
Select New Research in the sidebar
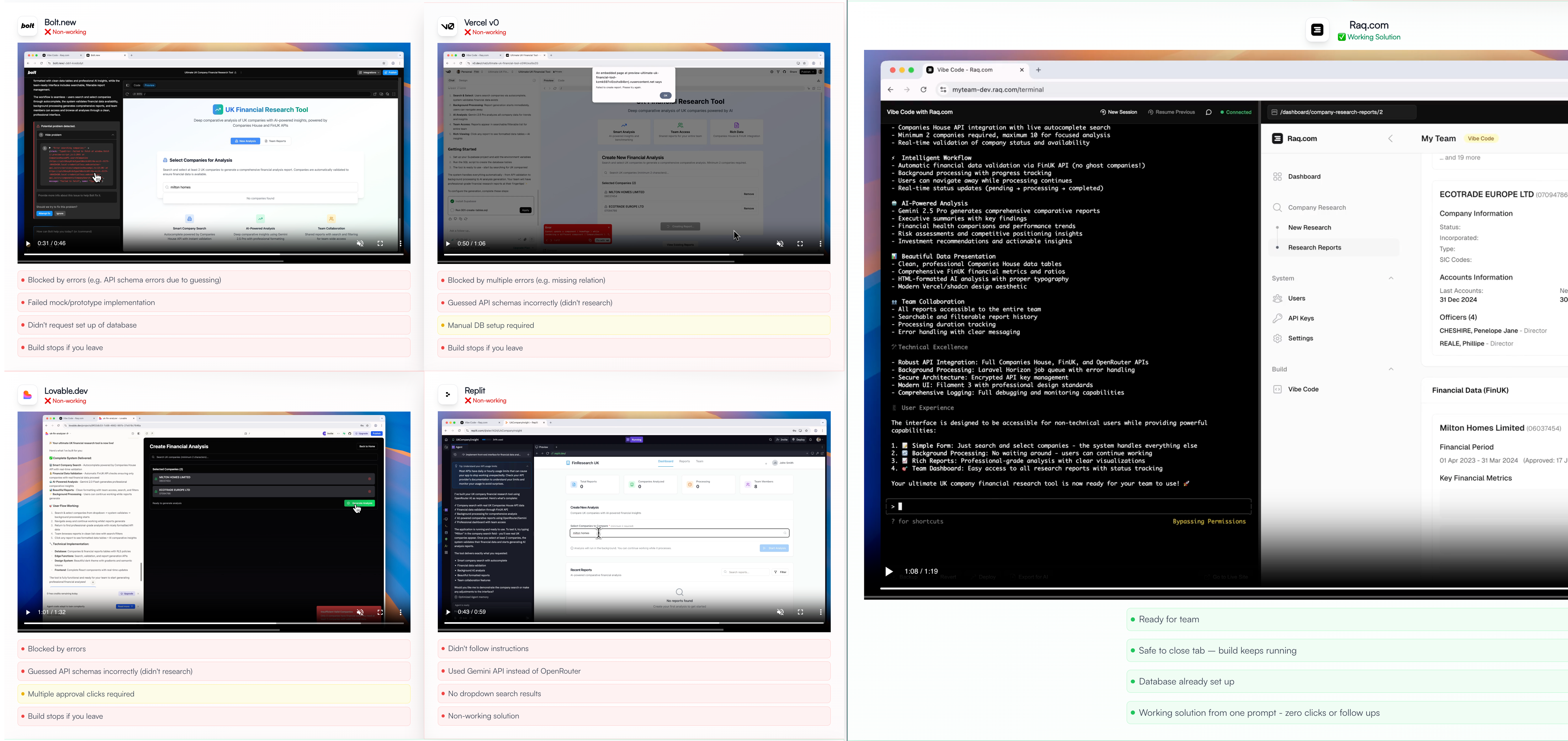1310,228
